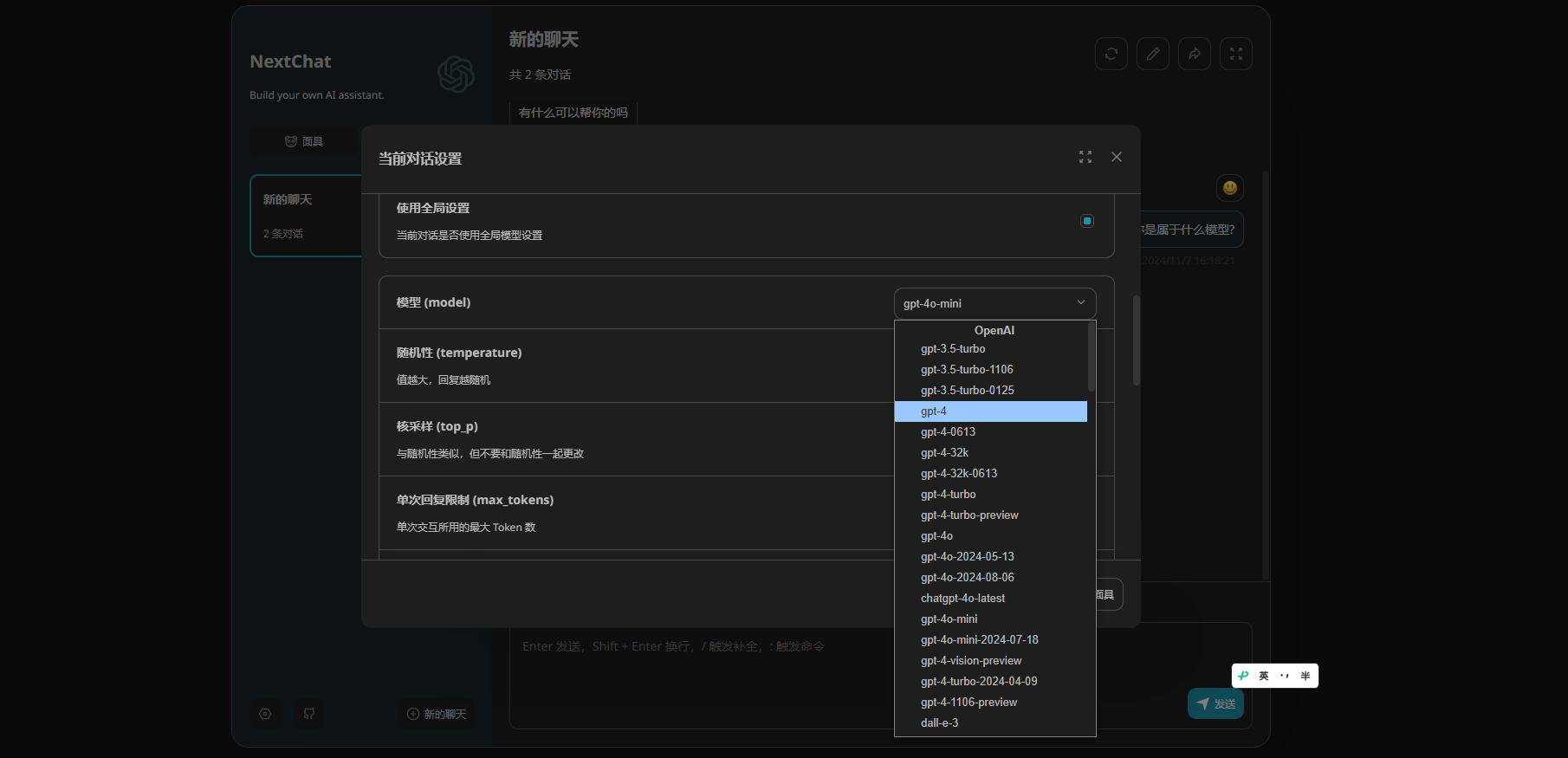The image size is (1568, 758).
Task: Click the IME punctuation mode icon
Action: click(1285, 676)
